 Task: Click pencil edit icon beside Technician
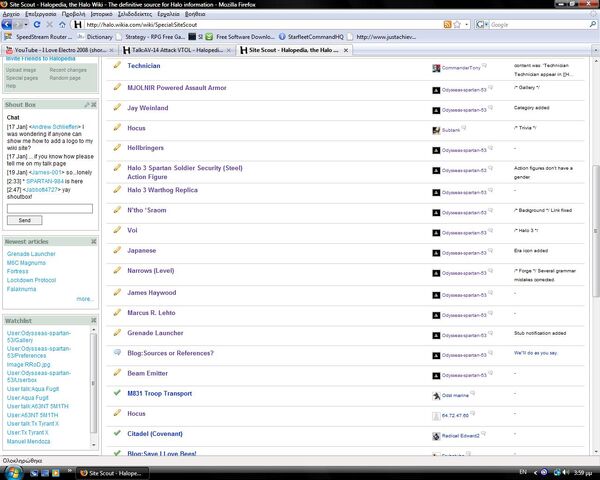[x=117, y=65]
